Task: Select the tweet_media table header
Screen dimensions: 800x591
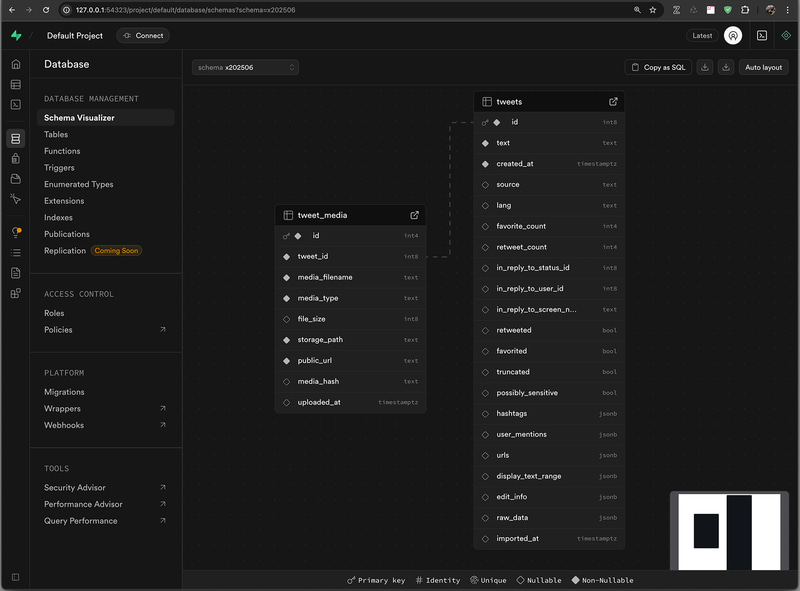Action: [x=351, y=215]
